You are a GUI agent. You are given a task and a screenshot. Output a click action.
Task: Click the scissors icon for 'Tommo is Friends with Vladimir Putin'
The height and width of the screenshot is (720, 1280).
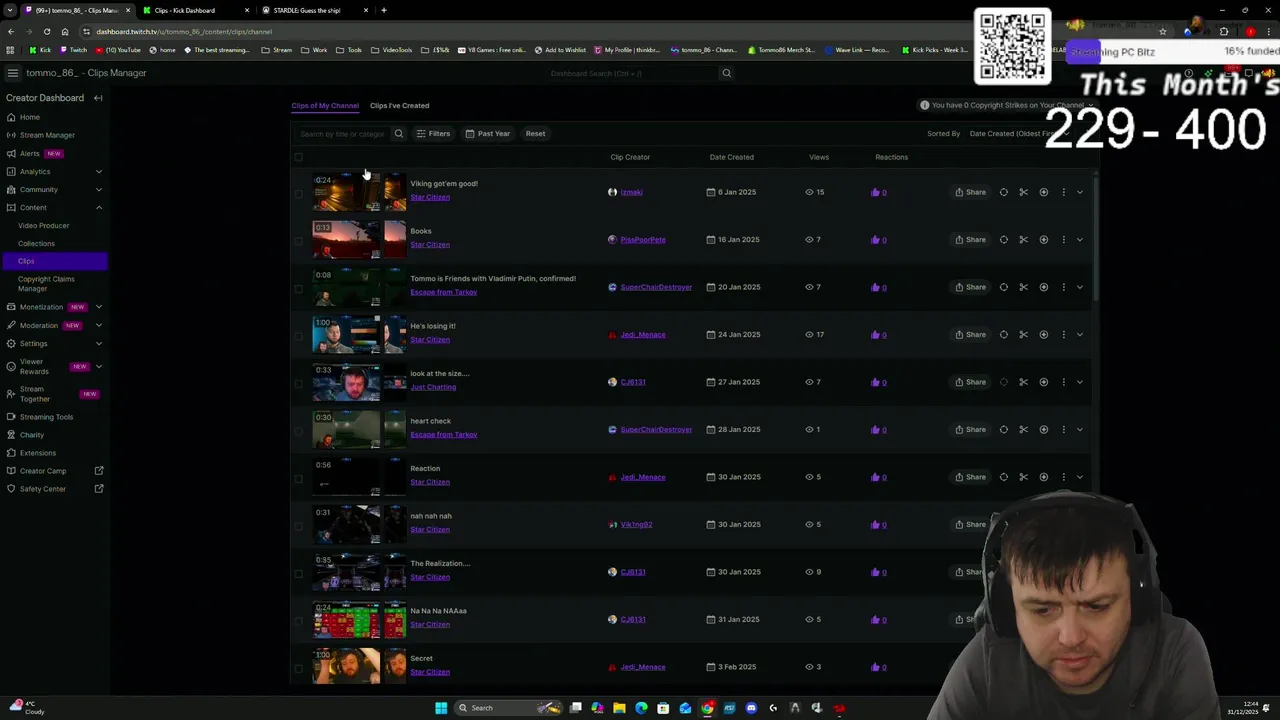[x=1023, y=287]
